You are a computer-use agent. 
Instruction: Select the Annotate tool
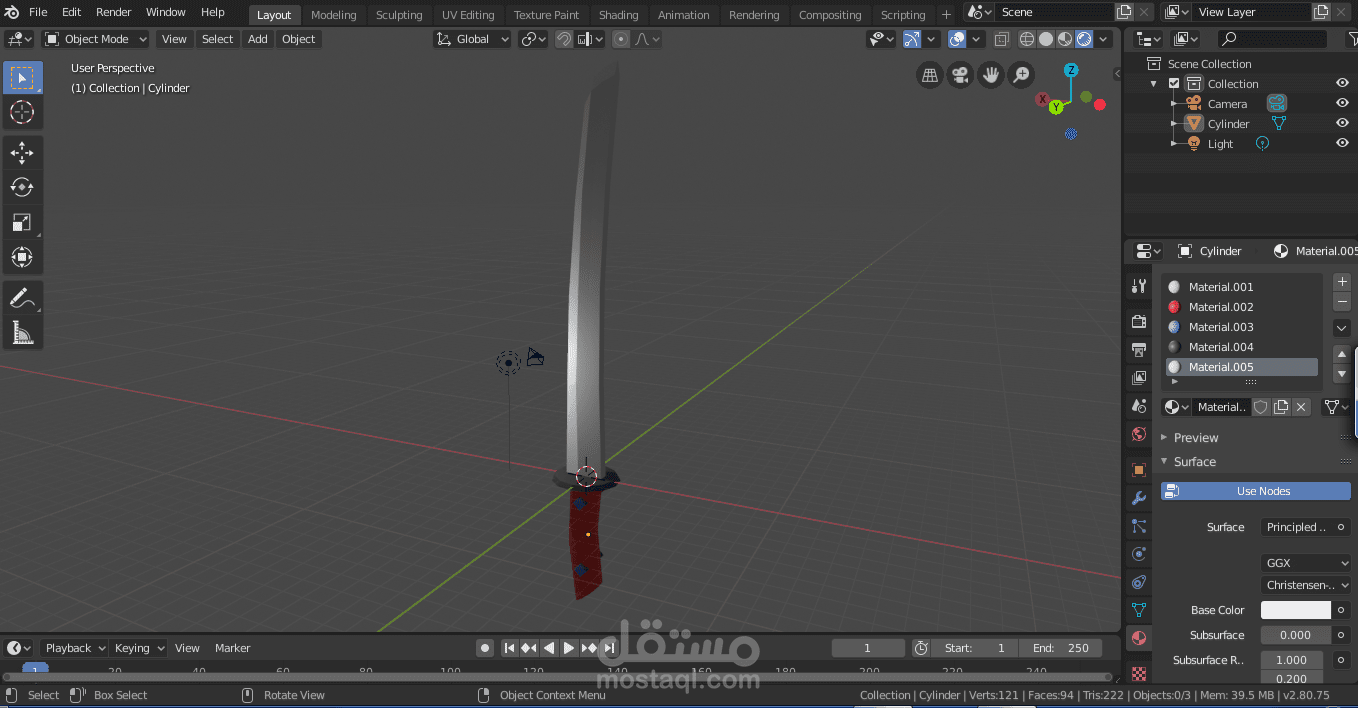tap(22, 296)
